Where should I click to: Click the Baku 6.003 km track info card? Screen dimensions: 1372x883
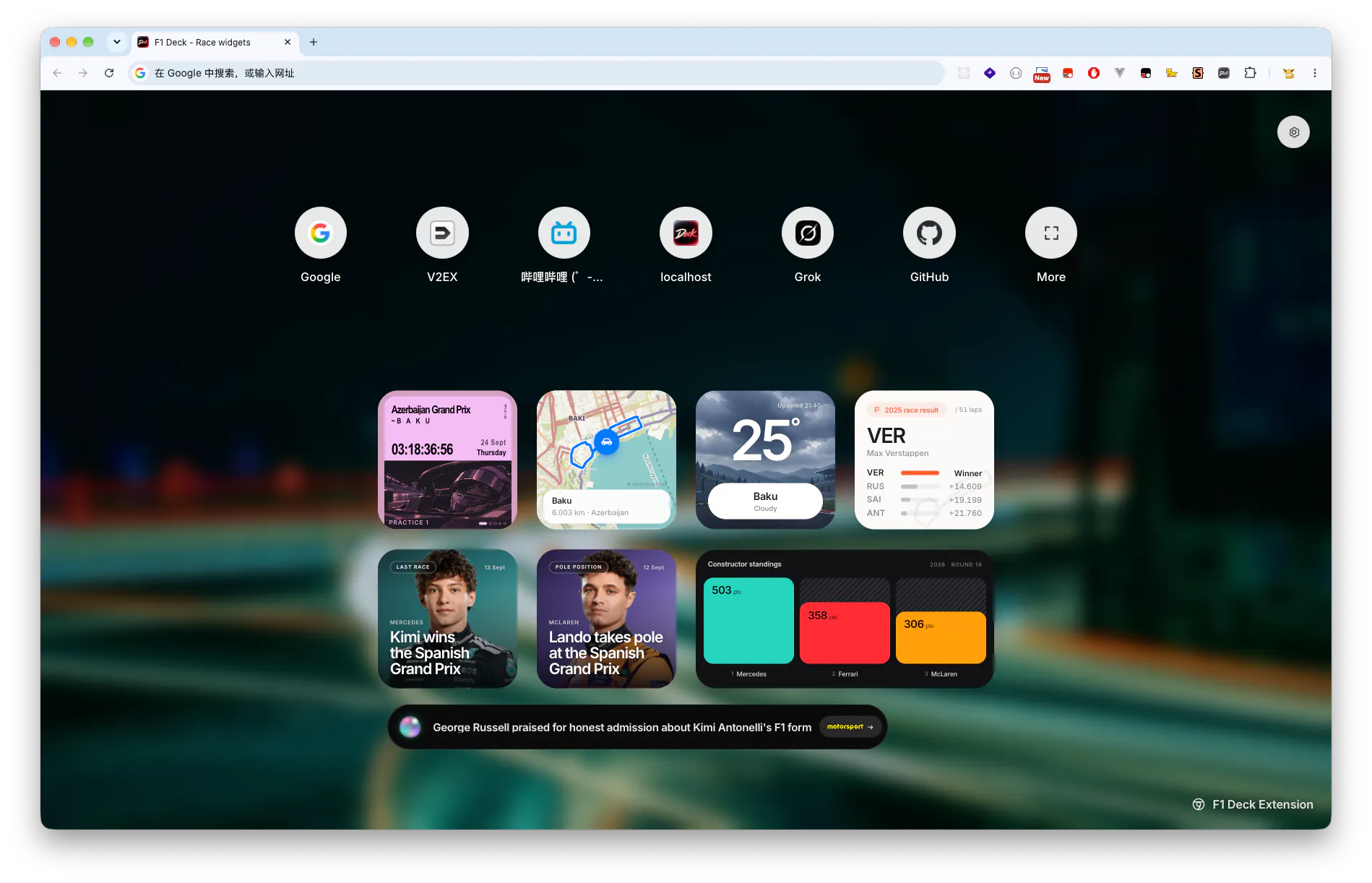[x=607, y=506]
